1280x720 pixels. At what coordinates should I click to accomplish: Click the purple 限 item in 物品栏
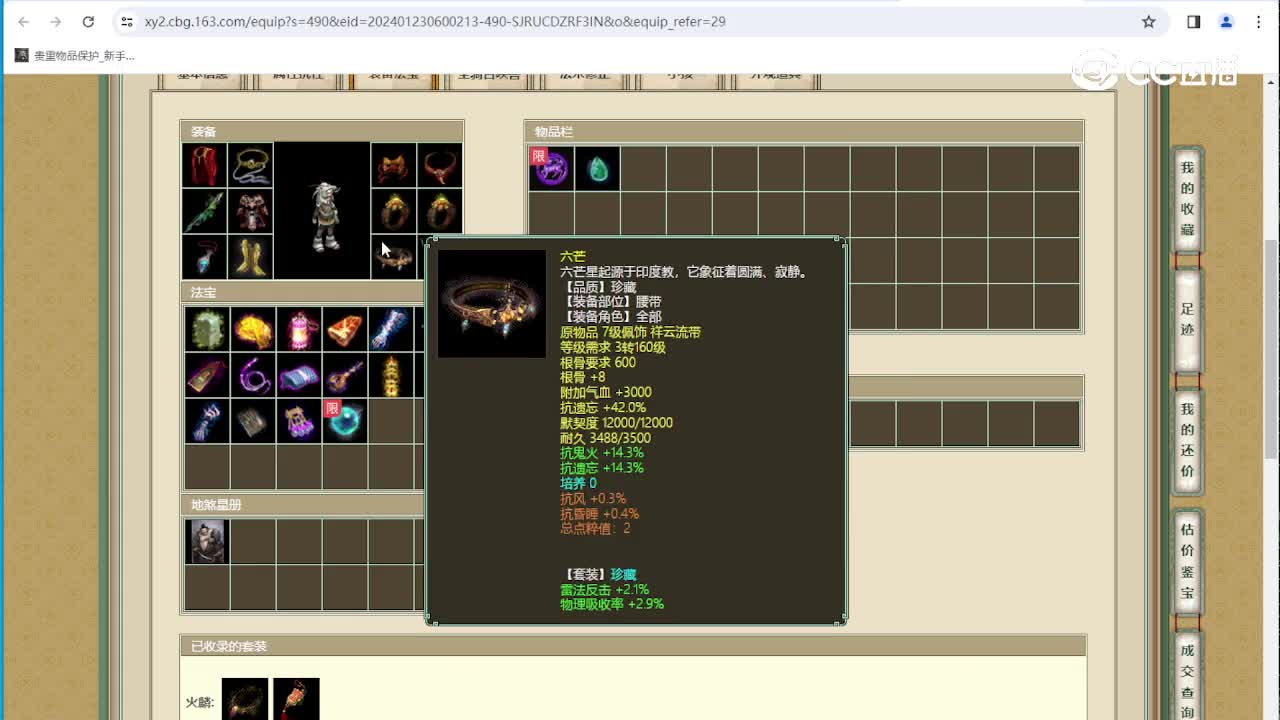point(551,169)
